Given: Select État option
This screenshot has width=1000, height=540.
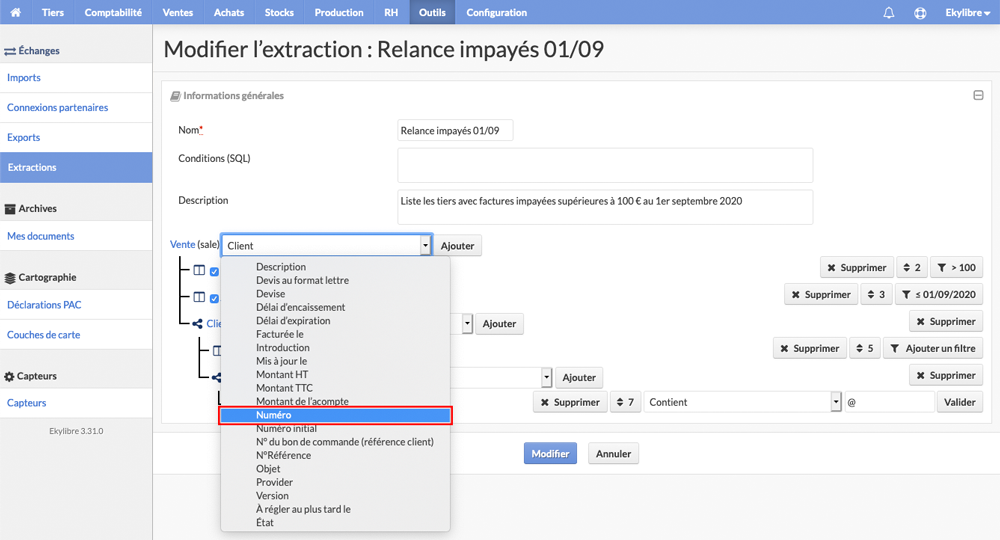Looking at the screenshot, I should pos(265,522).
